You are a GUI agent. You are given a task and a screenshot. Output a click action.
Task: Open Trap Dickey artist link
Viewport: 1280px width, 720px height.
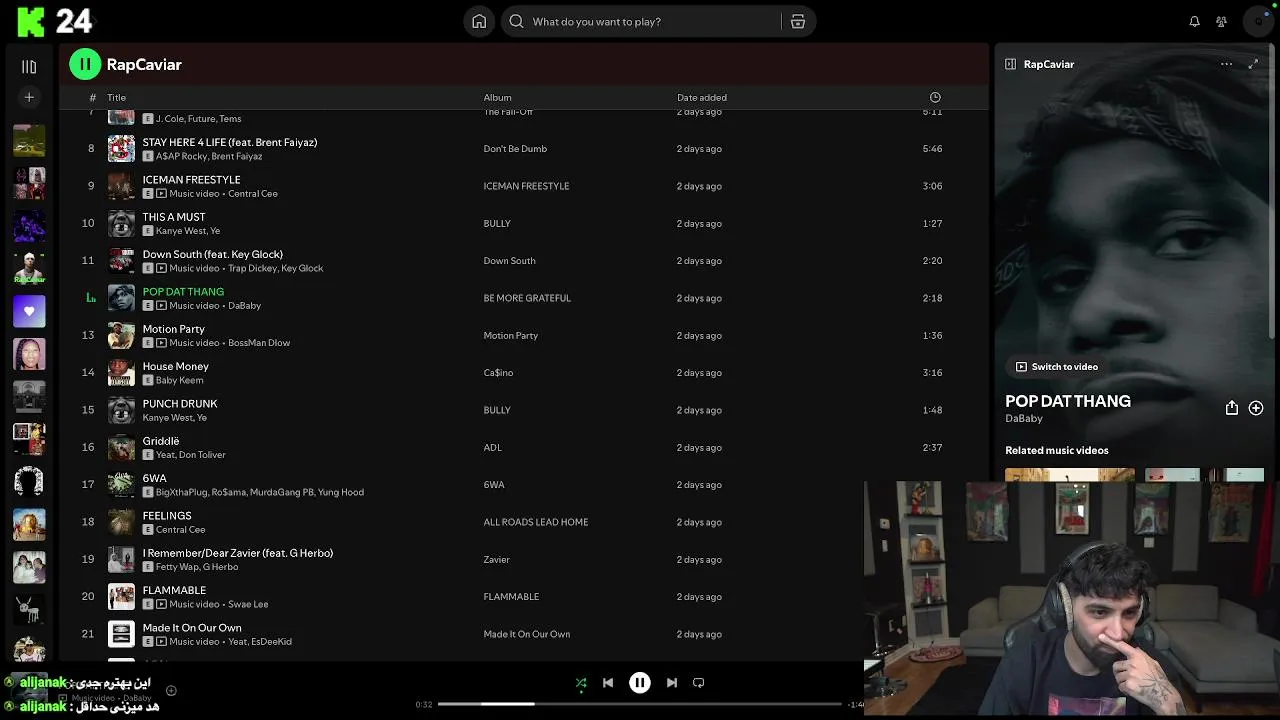point(252,268)
